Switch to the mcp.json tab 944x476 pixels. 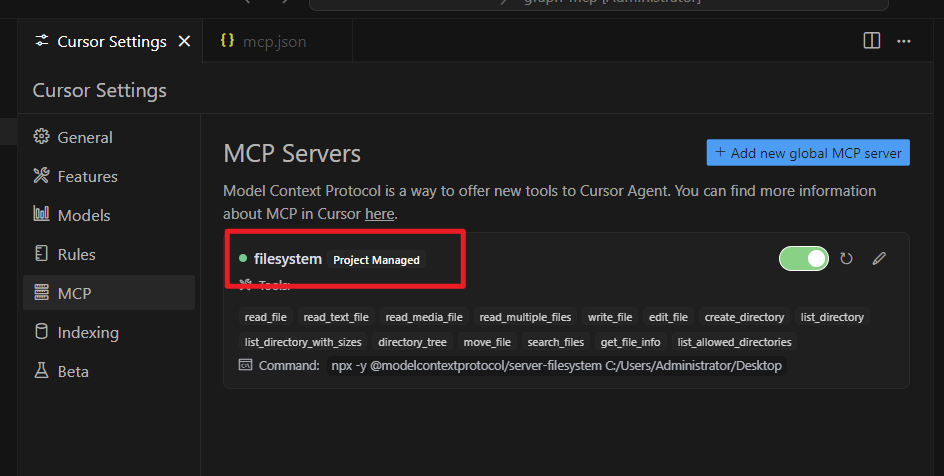(278, 41)
